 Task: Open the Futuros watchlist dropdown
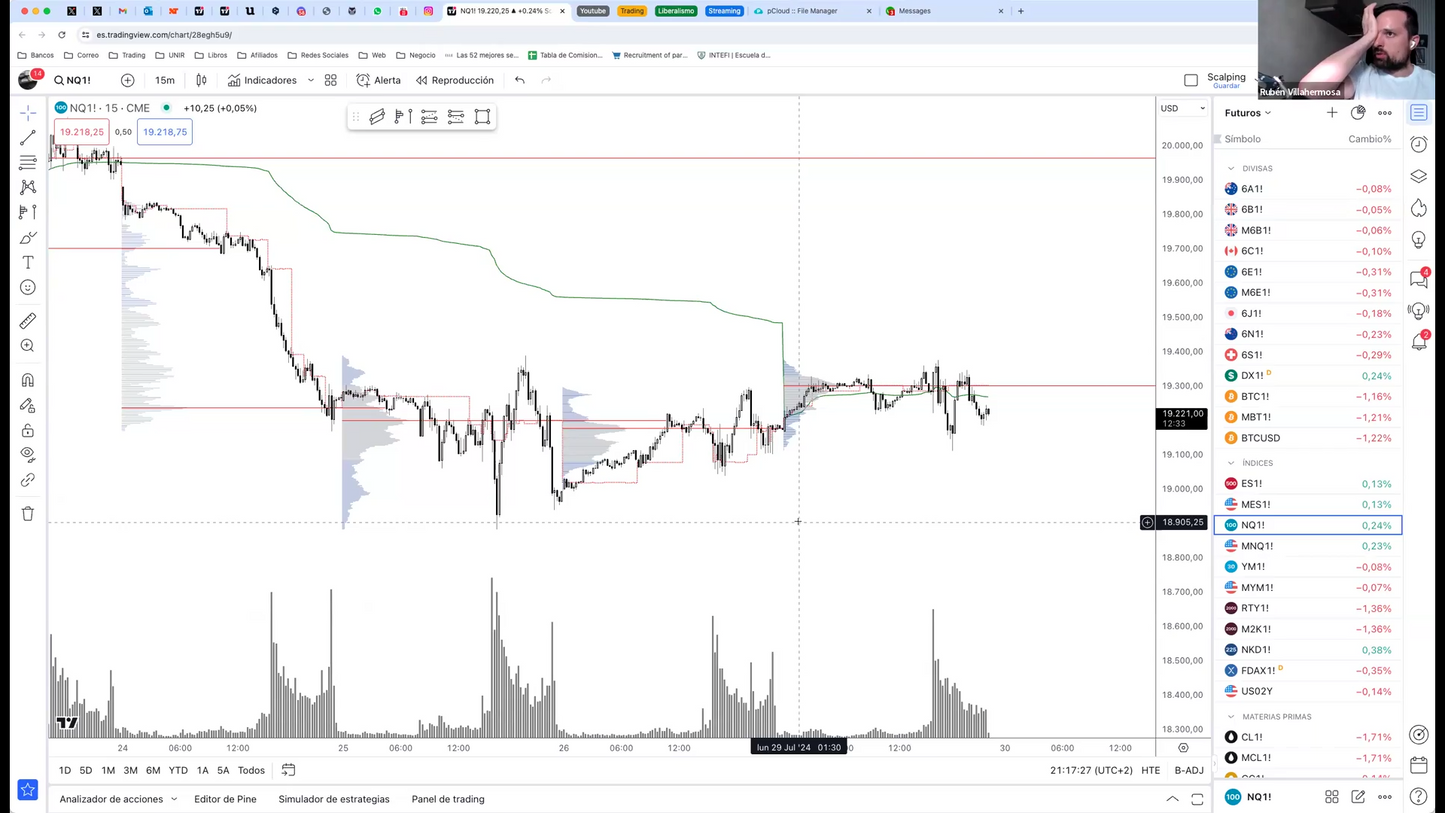pos(1248,113)
